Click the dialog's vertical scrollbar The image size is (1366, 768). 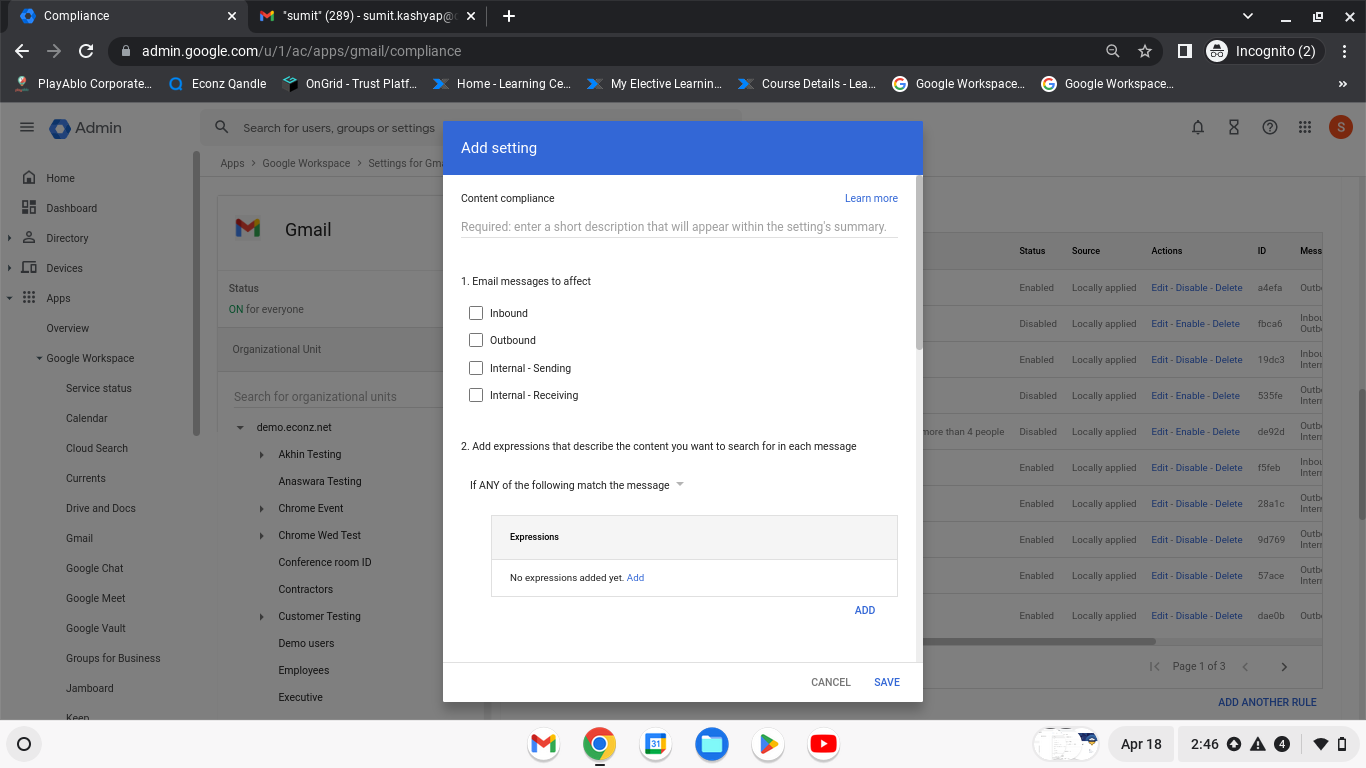tap(919, 263)
